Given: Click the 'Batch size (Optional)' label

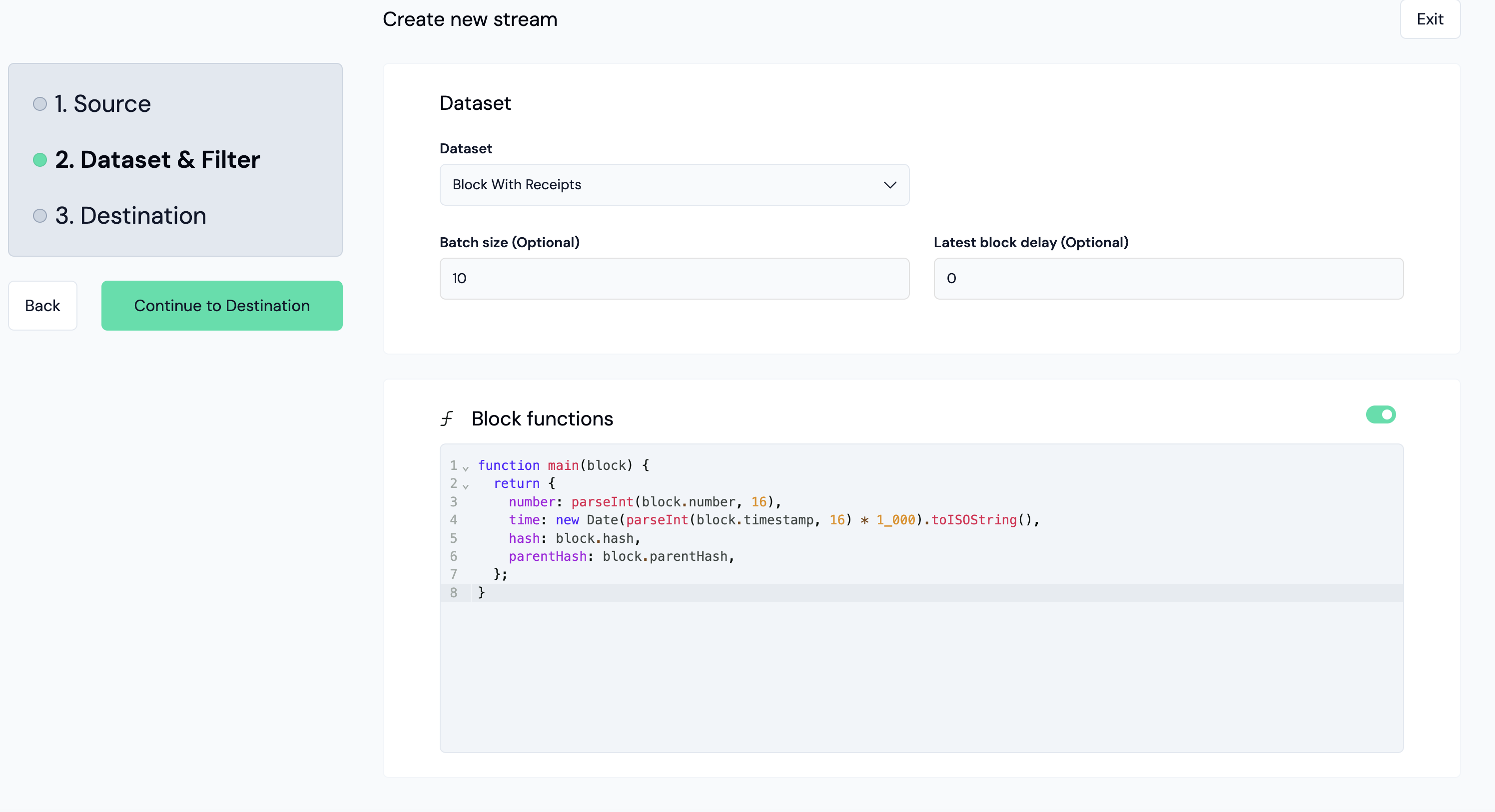Looking at the screenshot, I should 510,242.
